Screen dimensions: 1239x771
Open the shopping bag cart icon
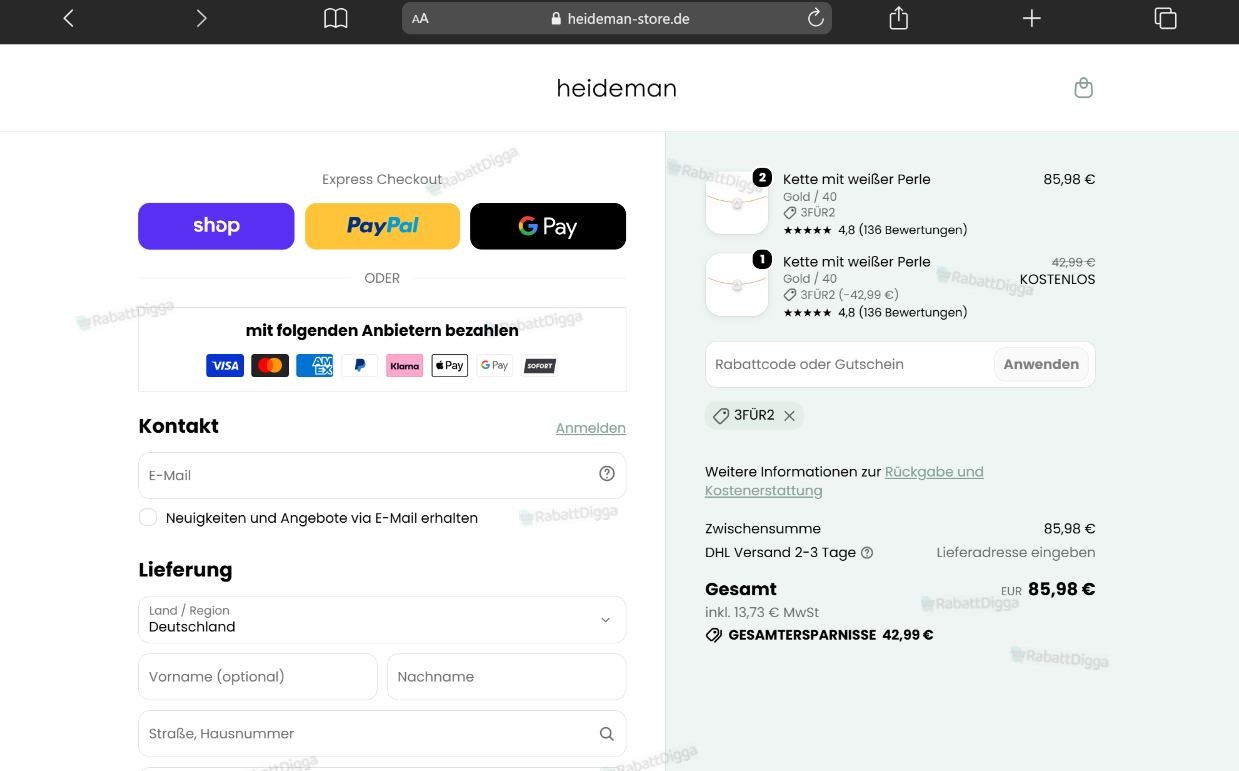1083,88
